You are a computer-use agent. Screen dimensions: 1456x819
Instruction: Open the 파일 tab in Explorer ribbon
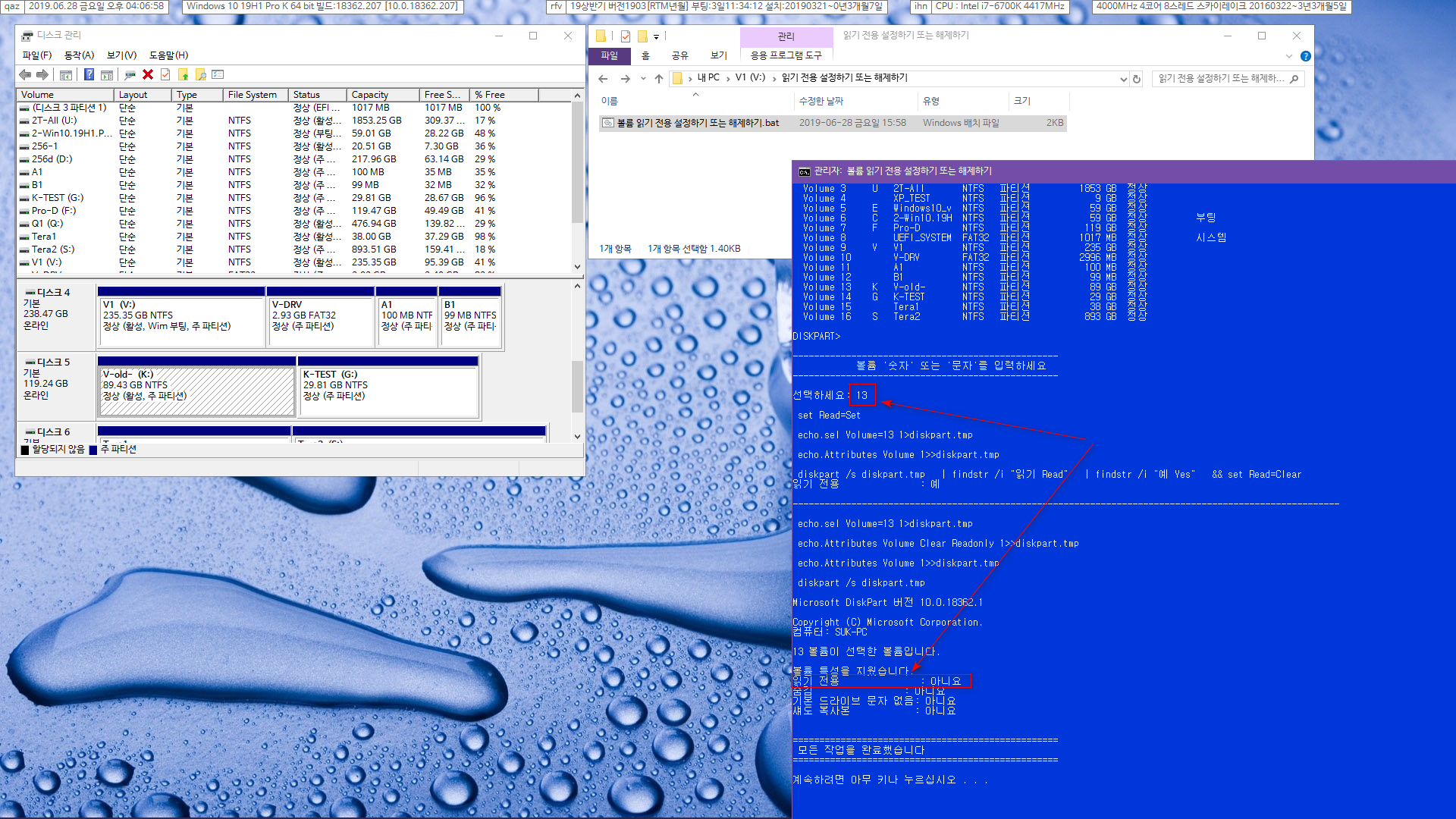click(609, 55)
